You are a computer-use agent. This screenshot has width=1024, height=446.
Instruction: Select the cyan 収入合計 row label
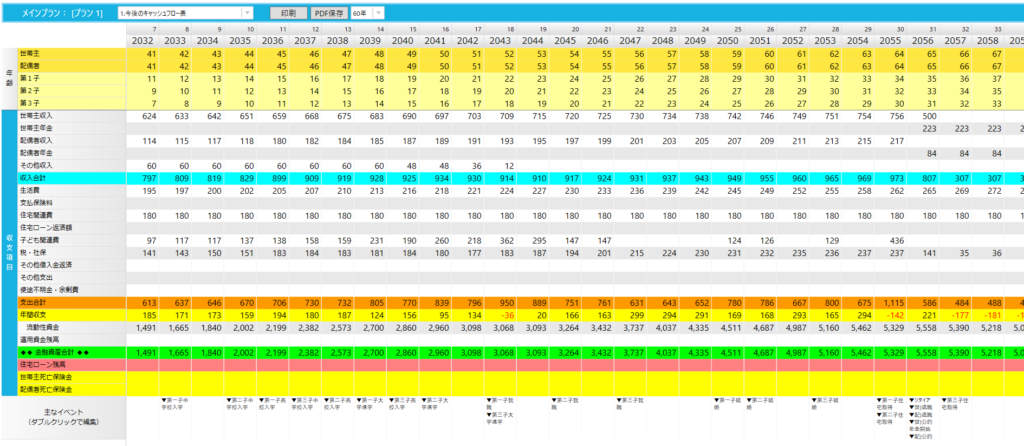40,177
